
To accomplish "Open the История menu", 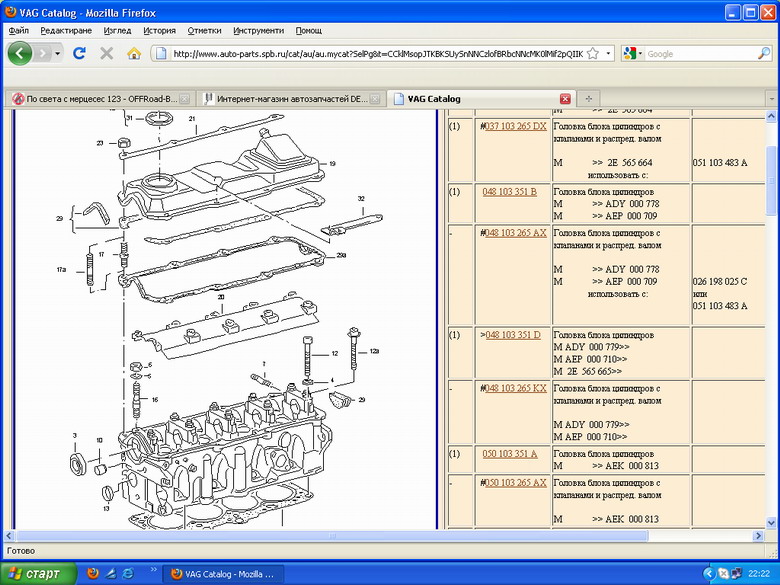I will coord(159,31).
